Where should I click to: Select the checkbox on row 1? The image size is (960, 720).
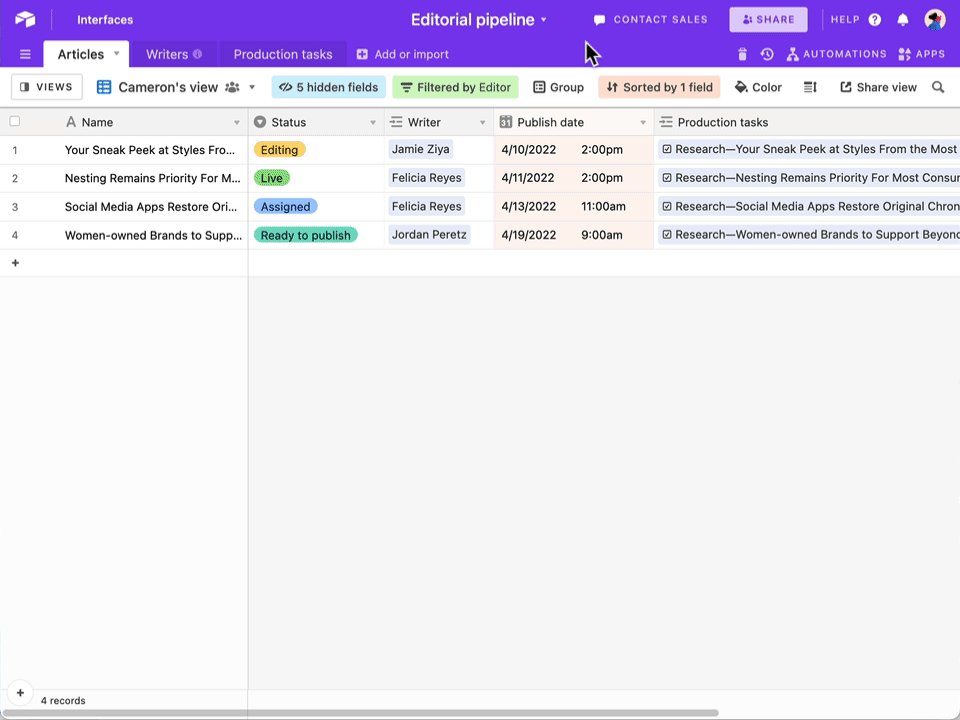14,149
